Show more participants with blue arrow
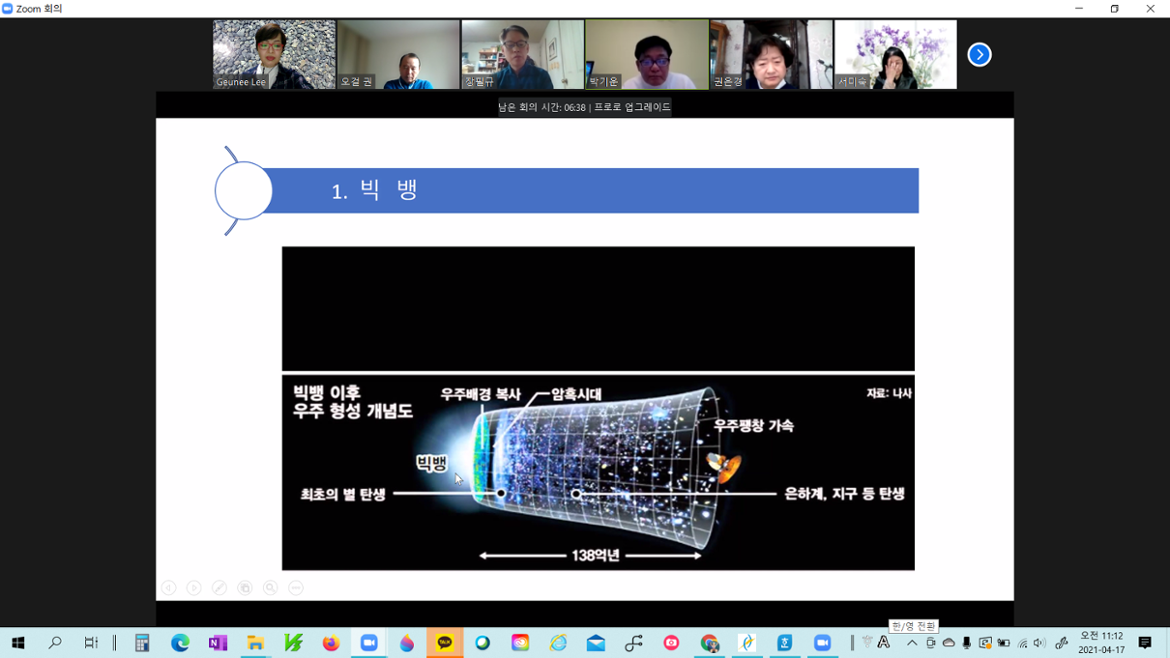1170x658 pixels. [979, 55]
